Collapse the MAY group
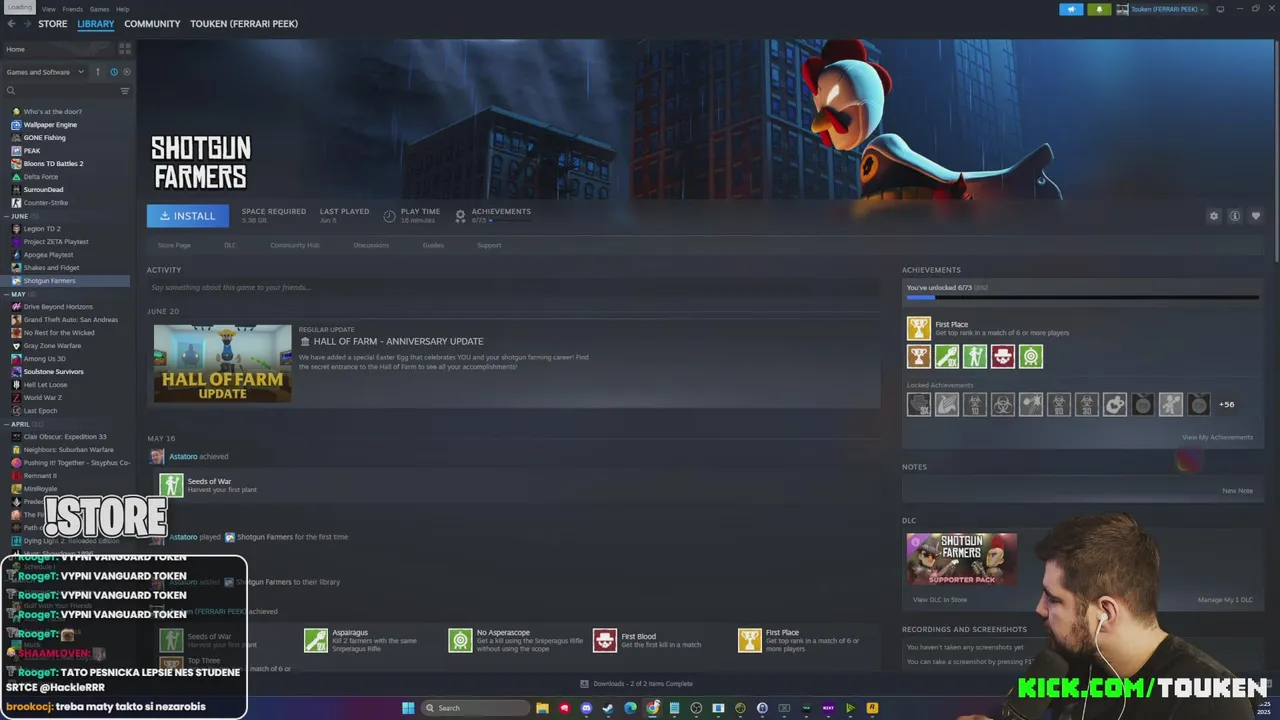 click(18, 294)
